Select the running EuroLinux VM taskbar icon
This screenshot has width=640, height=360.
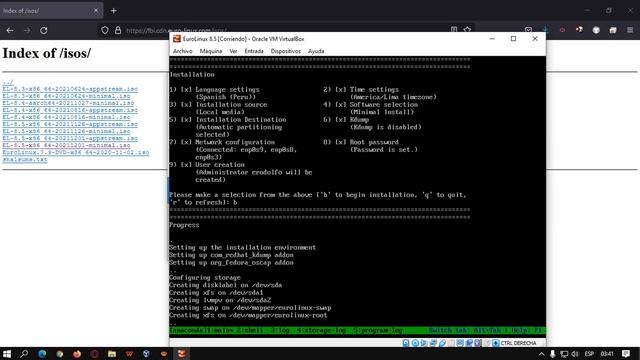tap(182, 353)
